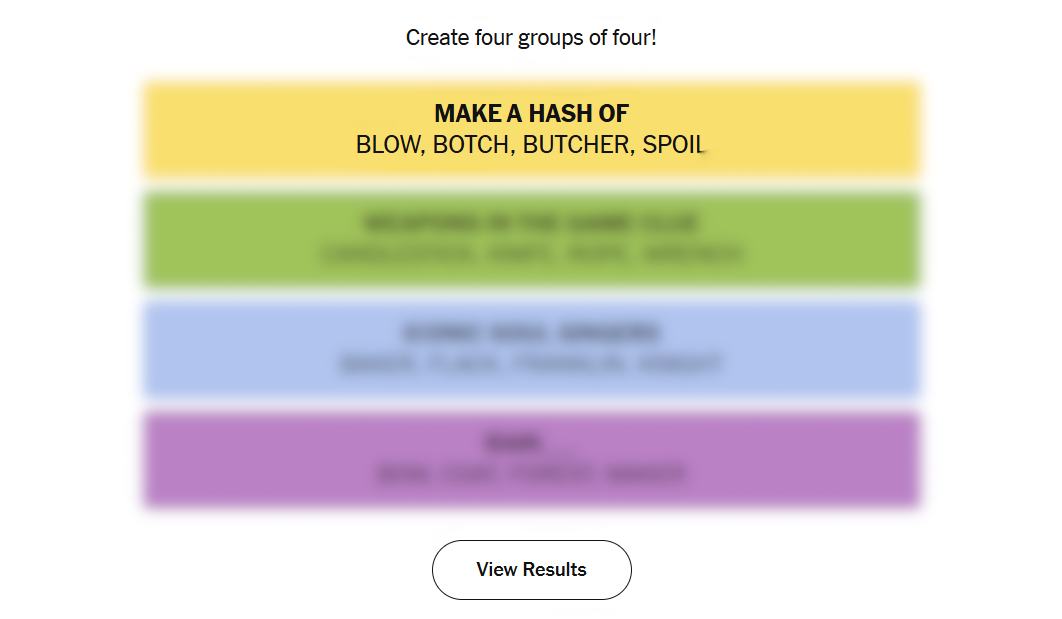Click the right edge of green group bar
This screenshot has width=1062, height=619.
coord(910,240)
